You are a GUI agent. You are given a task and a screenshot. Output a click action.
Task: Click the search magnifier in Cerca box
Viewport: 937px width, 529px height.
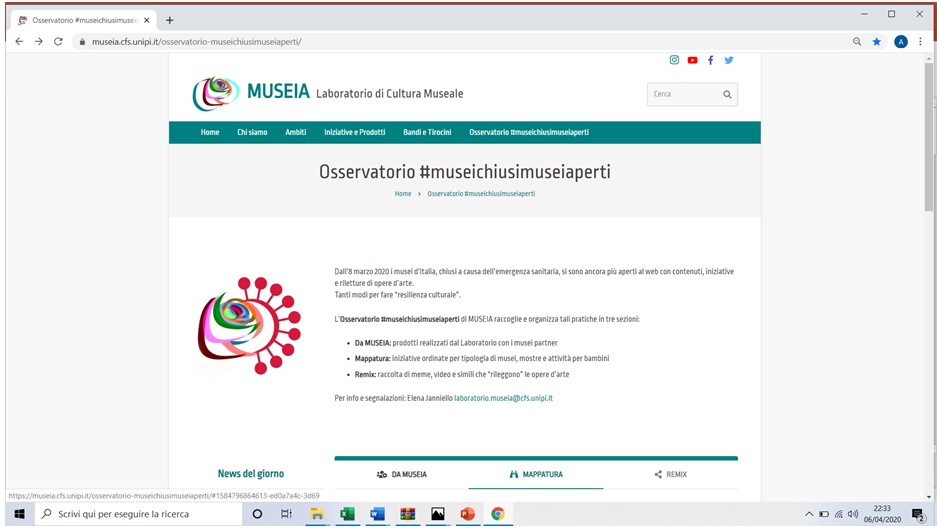tap(727, 94)
